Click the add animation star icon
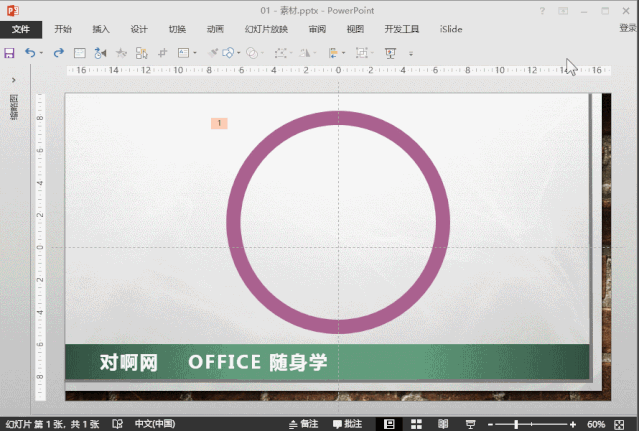Image resolution: width=639 pixels, height=431 pixels. 121,53
